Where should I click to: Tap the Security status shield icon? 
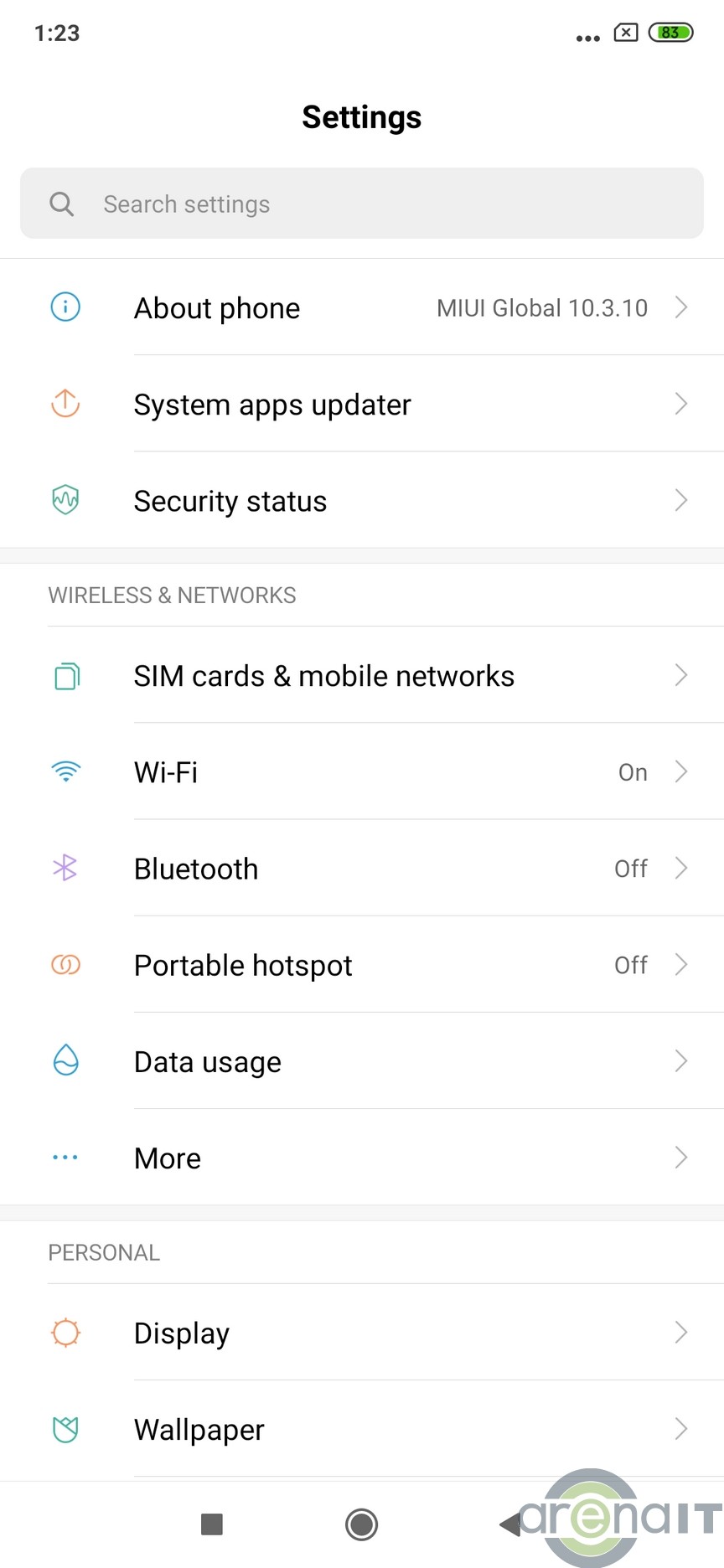click(x=65, y=500)
